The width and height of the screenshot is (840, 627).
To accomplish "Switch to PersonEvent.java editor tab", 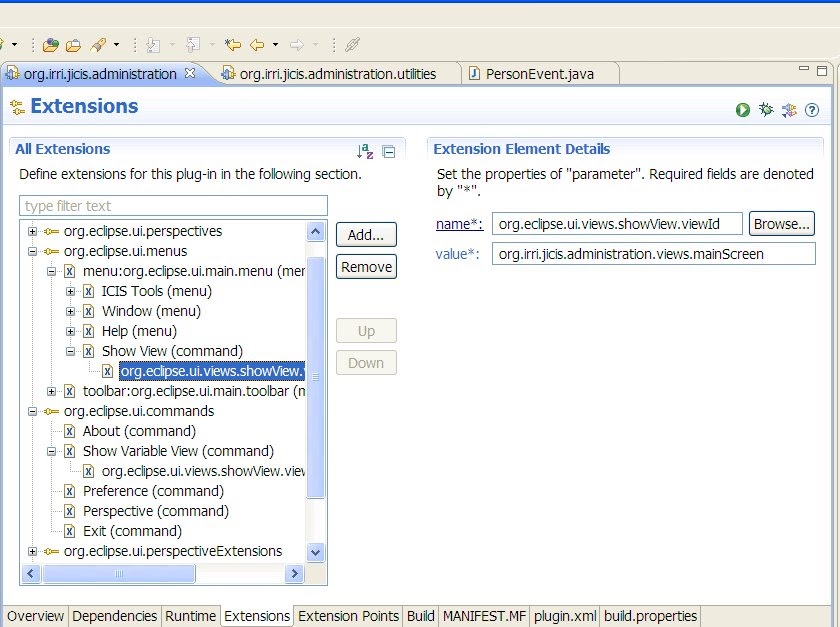I will [540, 74].
